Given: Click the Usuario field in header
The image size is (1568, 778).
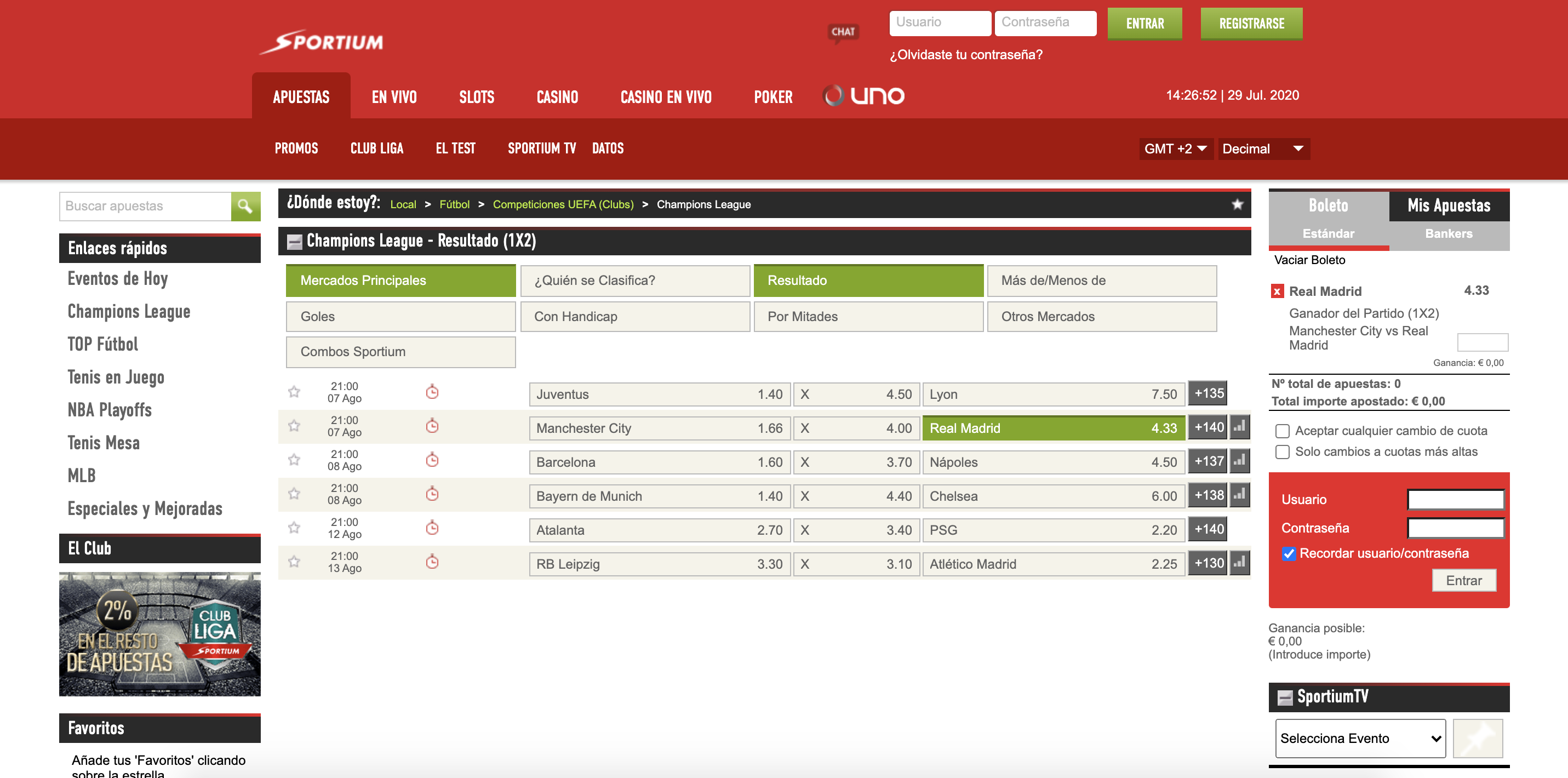Looking at the screenshot, I should (x=940, y=22).
